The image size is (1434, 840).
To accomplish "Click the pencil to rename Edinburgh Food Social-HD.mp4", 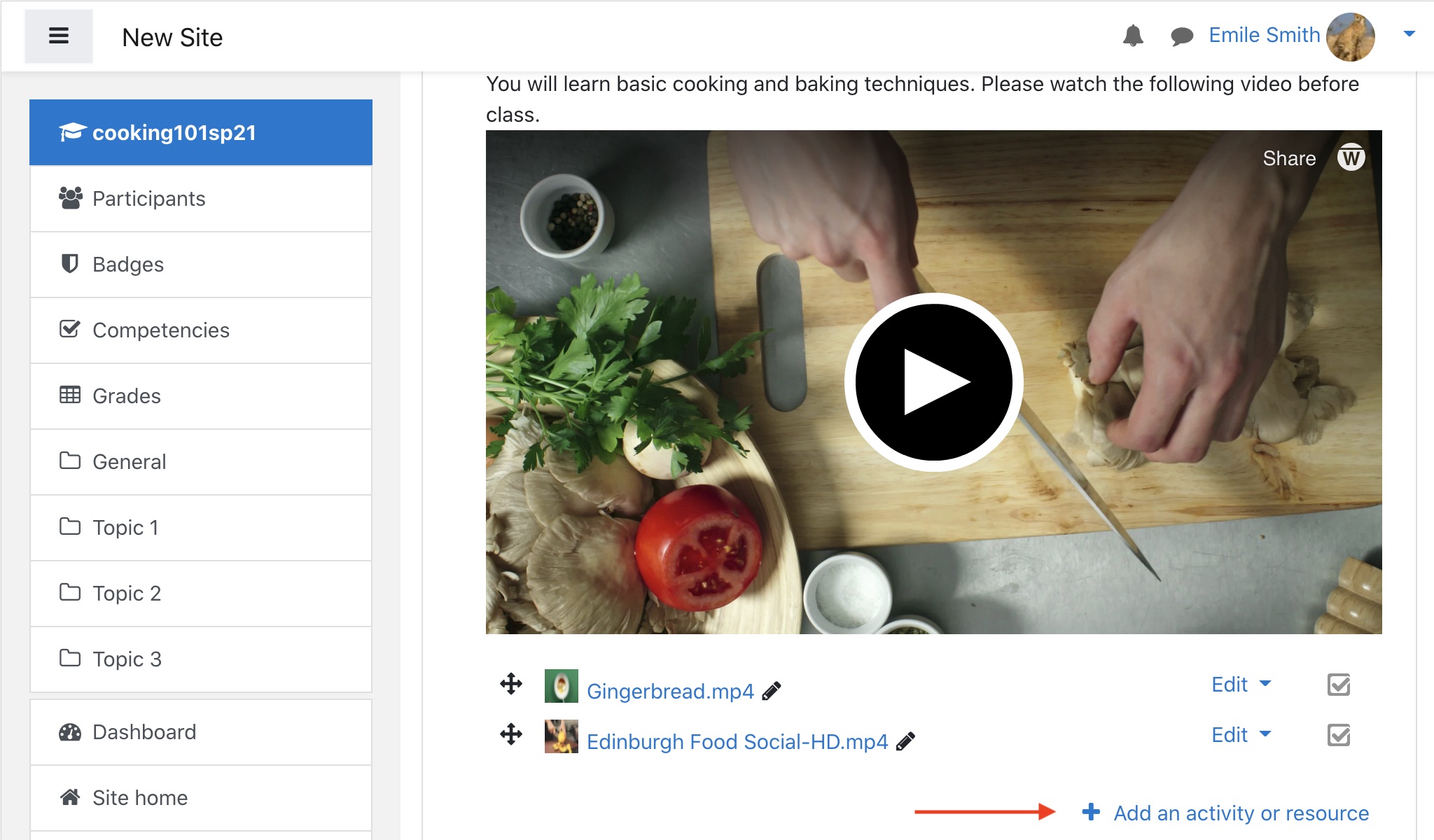I will [x=905, y=741].
